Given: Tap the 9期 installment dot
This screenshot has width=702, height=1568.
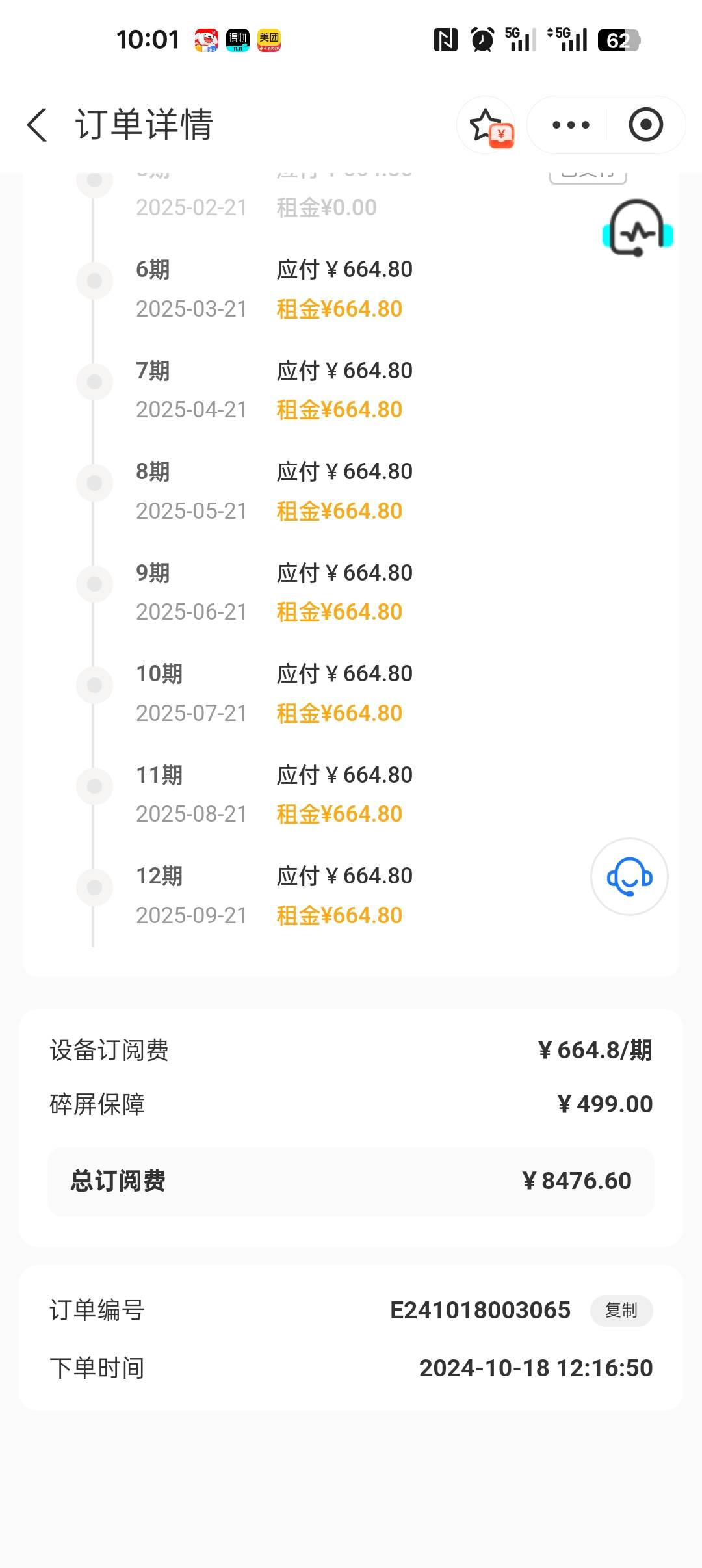Looking at the screenshot, I should coord(95,584).
